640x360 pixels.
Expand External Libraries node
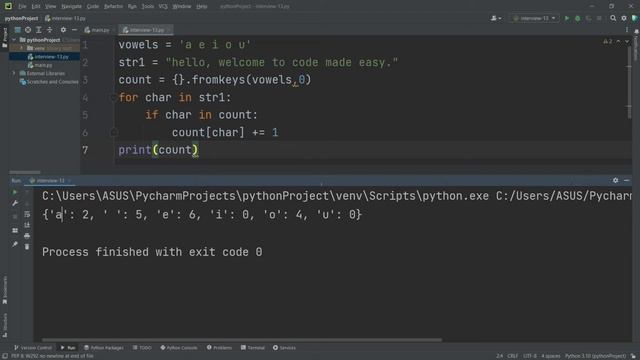coord(14,73)
